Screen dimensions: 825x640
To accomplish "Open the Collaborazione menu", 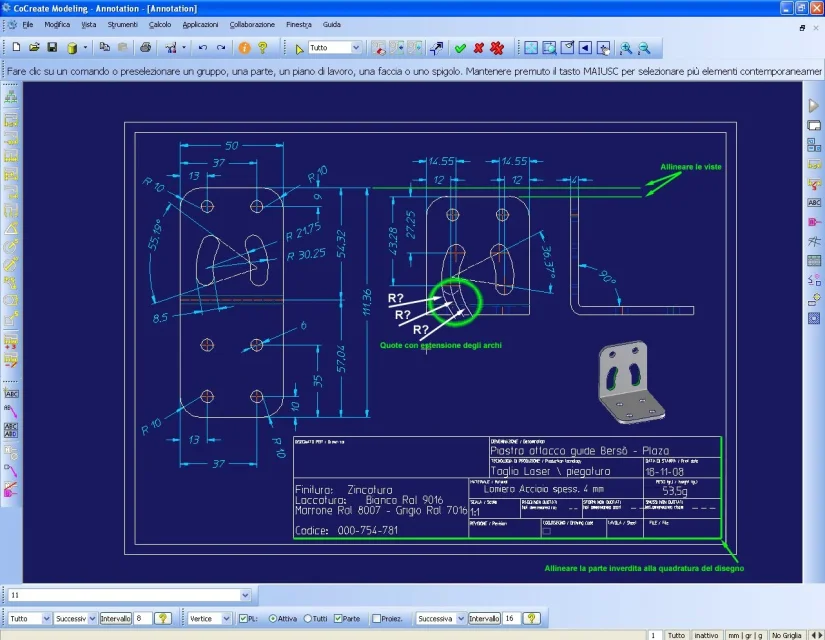I will 252,25.
